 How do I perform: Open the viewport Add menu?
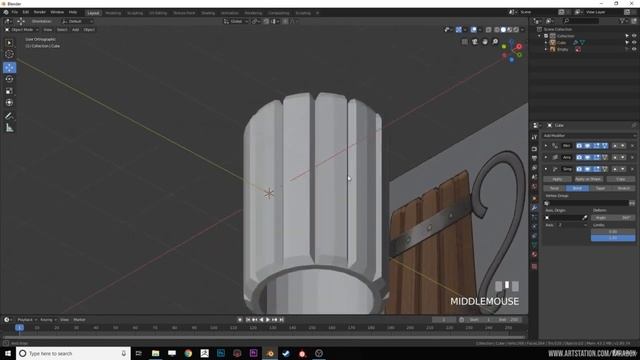(x=76, y=30)
